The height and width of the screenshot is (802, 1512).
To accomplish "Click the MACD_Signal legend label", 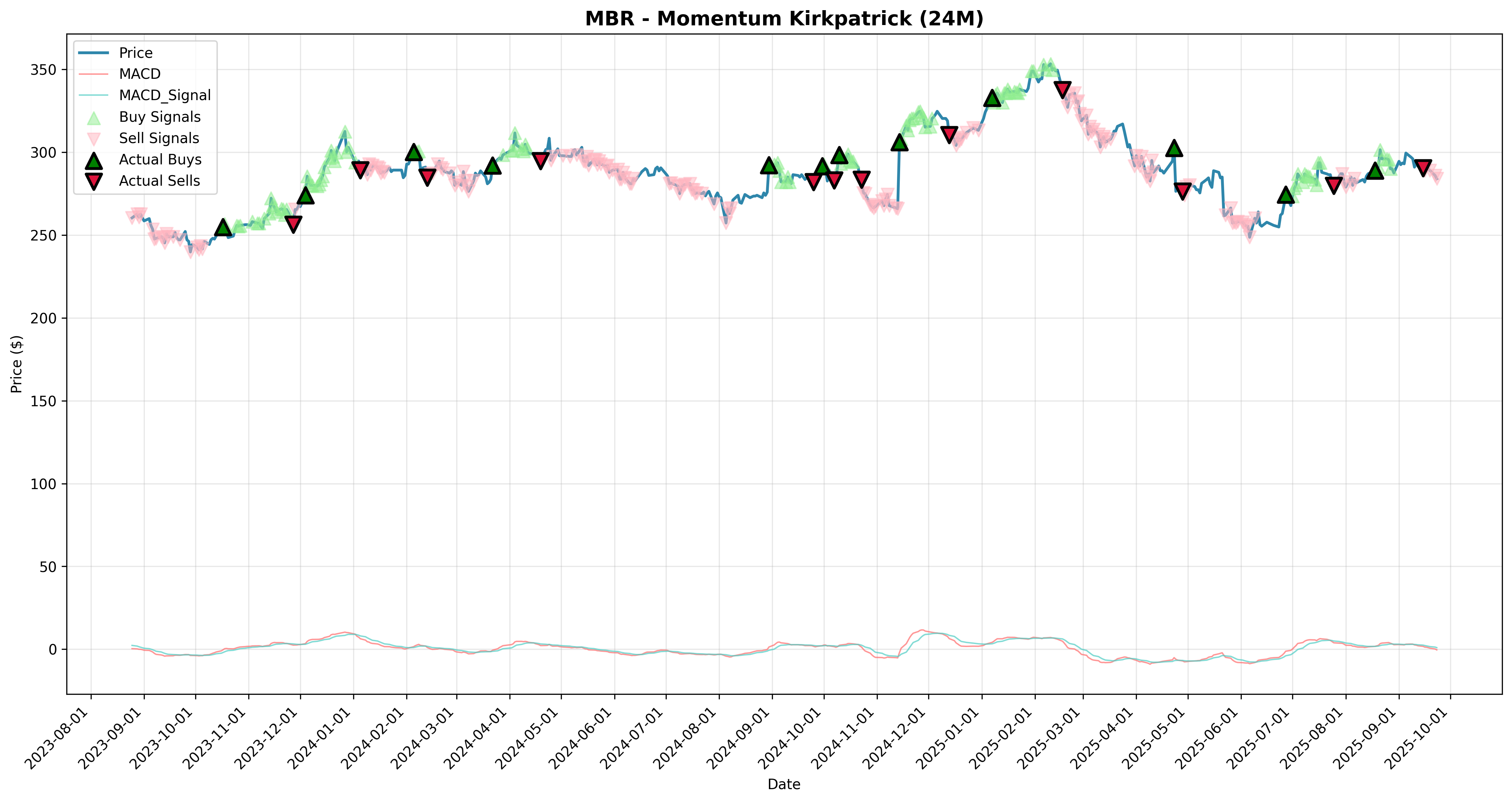I will point(165,96).
